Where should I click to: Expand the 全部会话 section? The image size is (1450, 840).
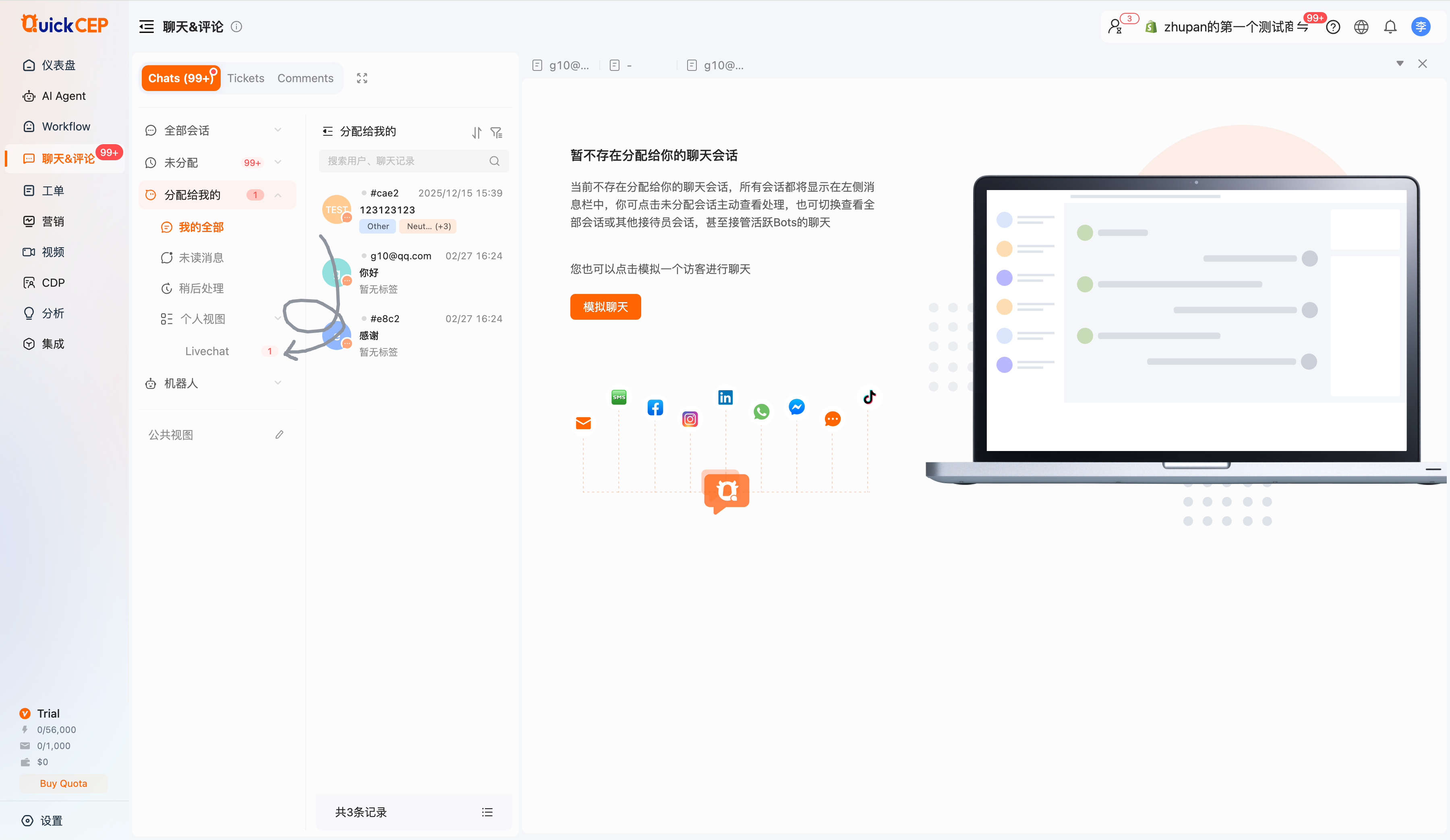point(278,130)
